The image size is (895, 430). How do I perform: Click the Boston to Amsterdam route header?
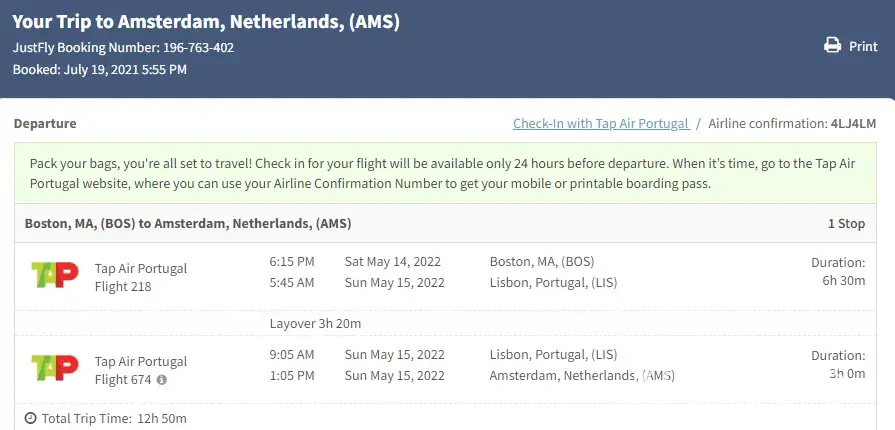click(x=188, y=224)
